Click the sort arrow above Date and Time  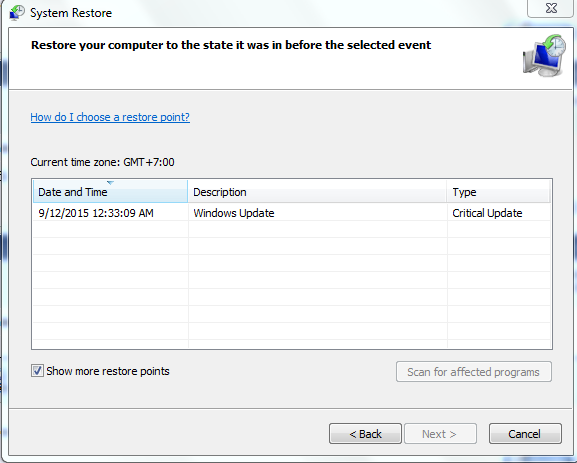(x=110, y=183)
